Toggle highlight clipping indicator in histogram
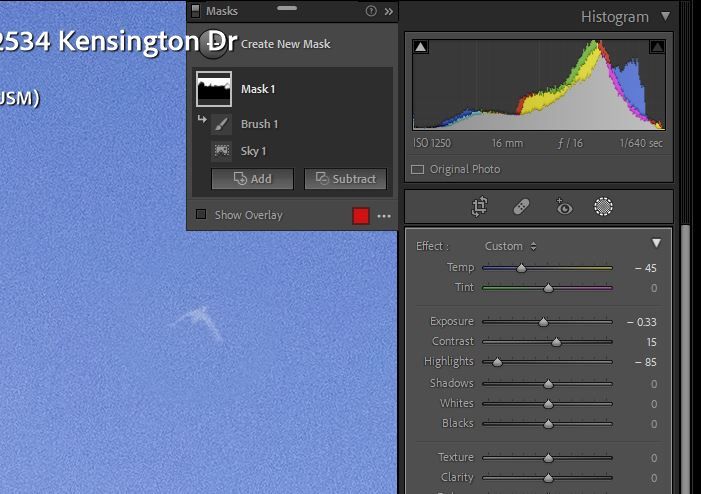Viewport: 701px width, 494px height. pyautogui.click(x=657, y=46)
